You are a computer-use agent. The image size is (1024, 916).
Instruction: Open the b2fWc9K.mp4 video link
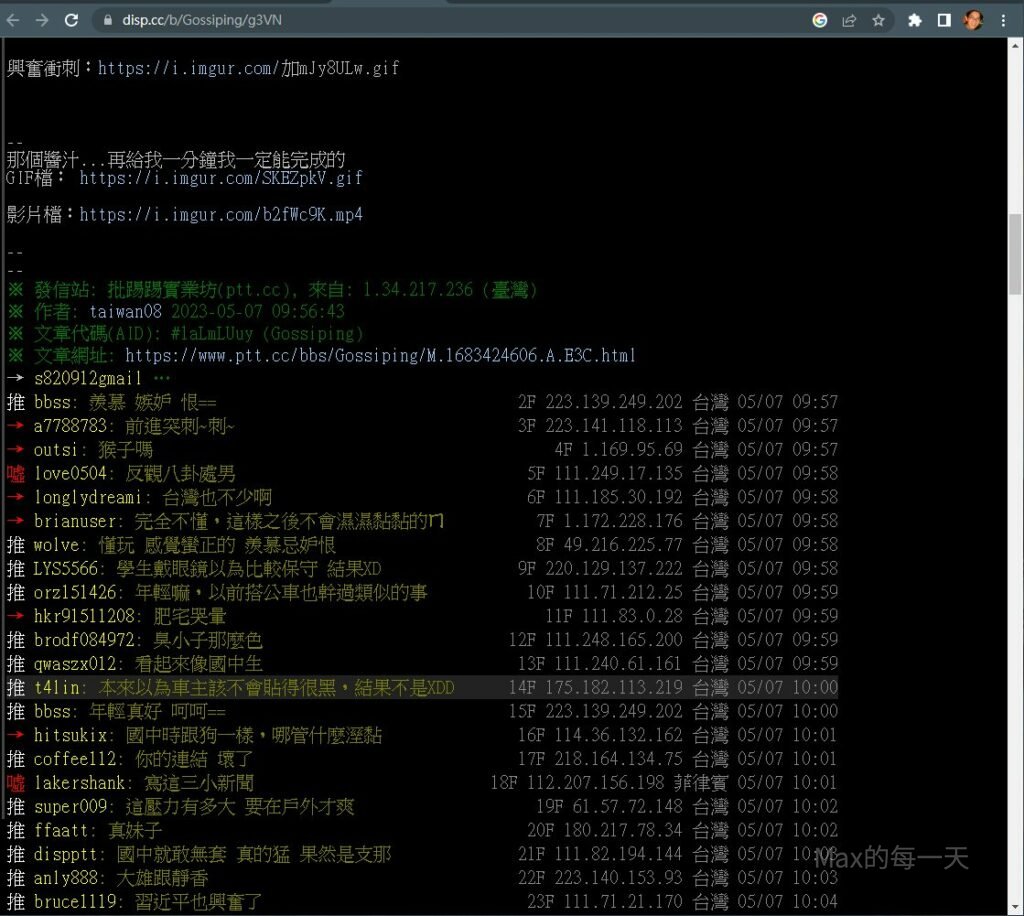click(220, 215)
